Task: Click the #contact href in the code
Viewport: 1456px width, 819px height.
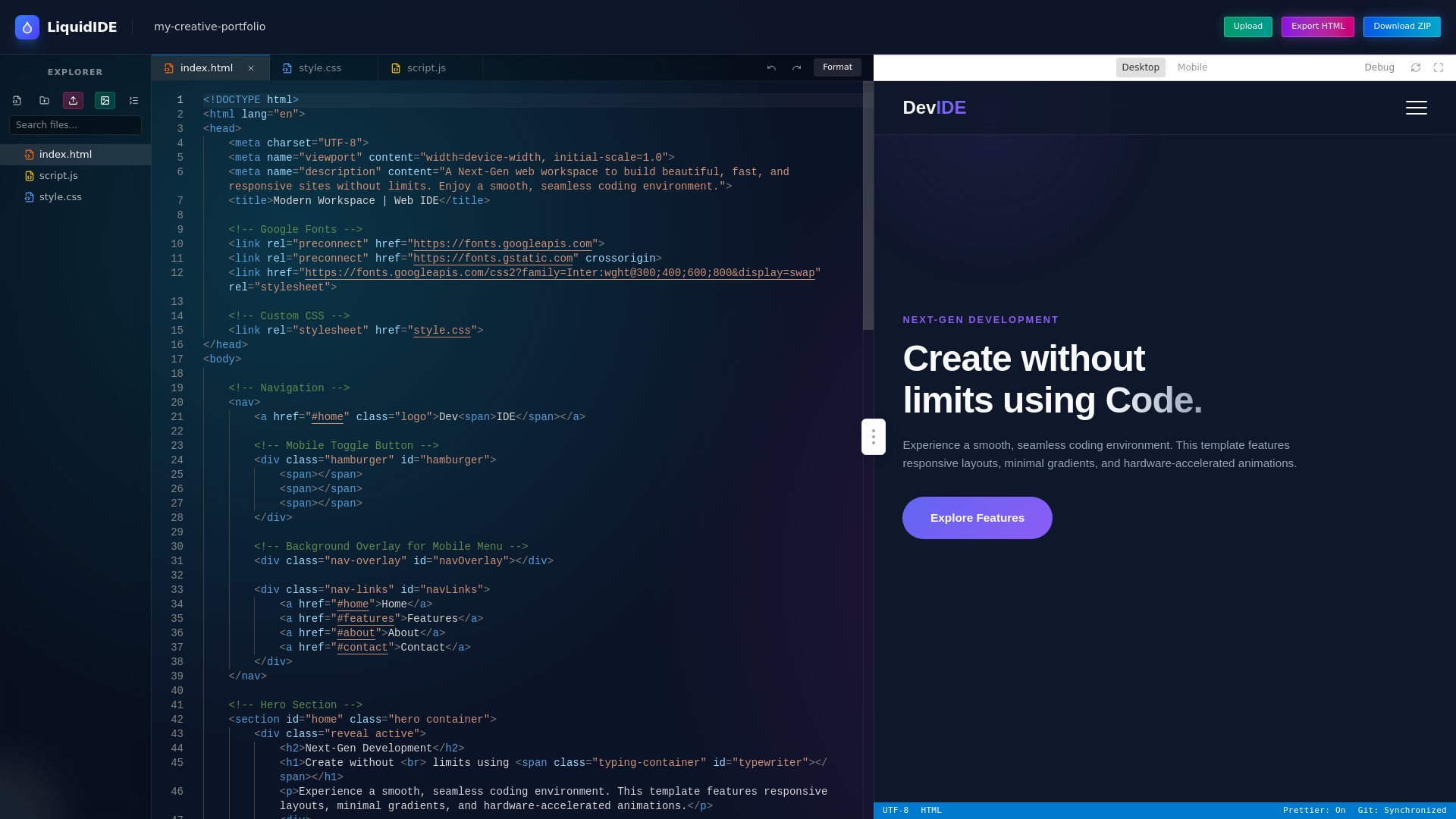Action: click(x=362, y=648)
